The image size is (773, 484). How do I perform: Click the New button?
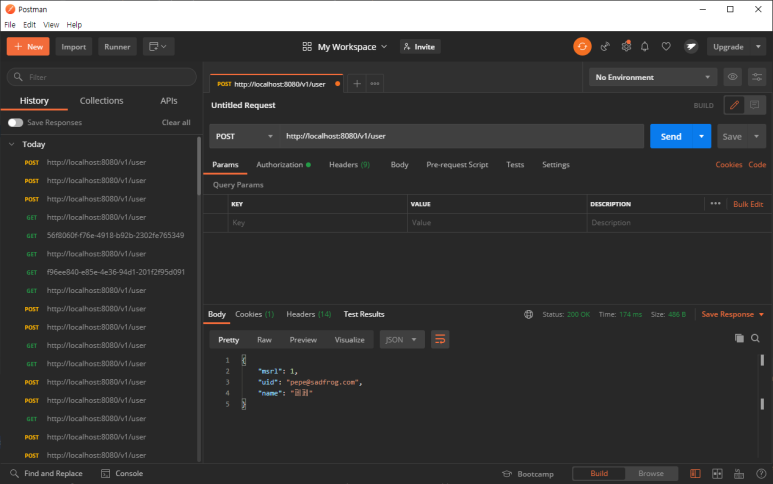28,46
